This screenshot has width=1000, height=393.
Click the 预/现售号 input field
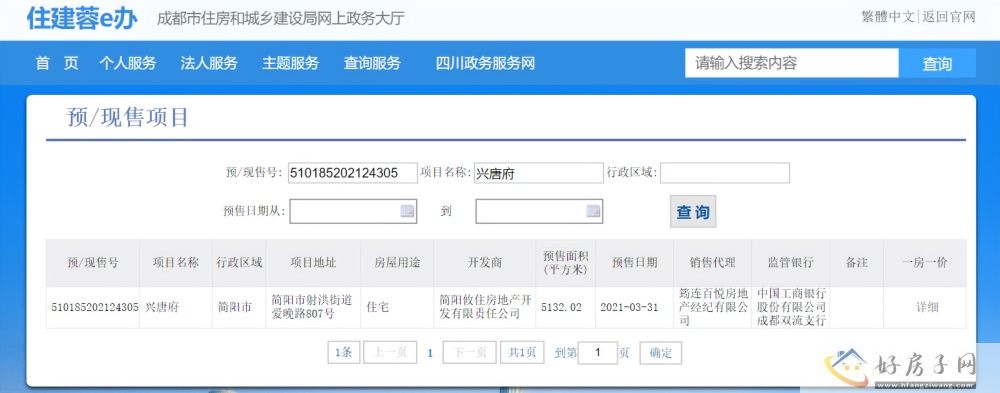pyautogui.click(x=353, y=173)
